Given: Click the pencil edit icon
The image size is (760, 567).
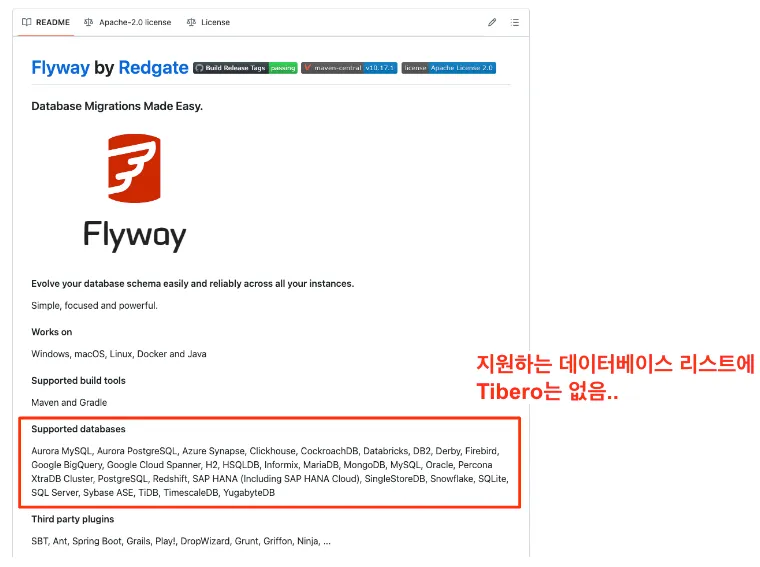Looking at the screenshot, I should (x=492, y=21).
